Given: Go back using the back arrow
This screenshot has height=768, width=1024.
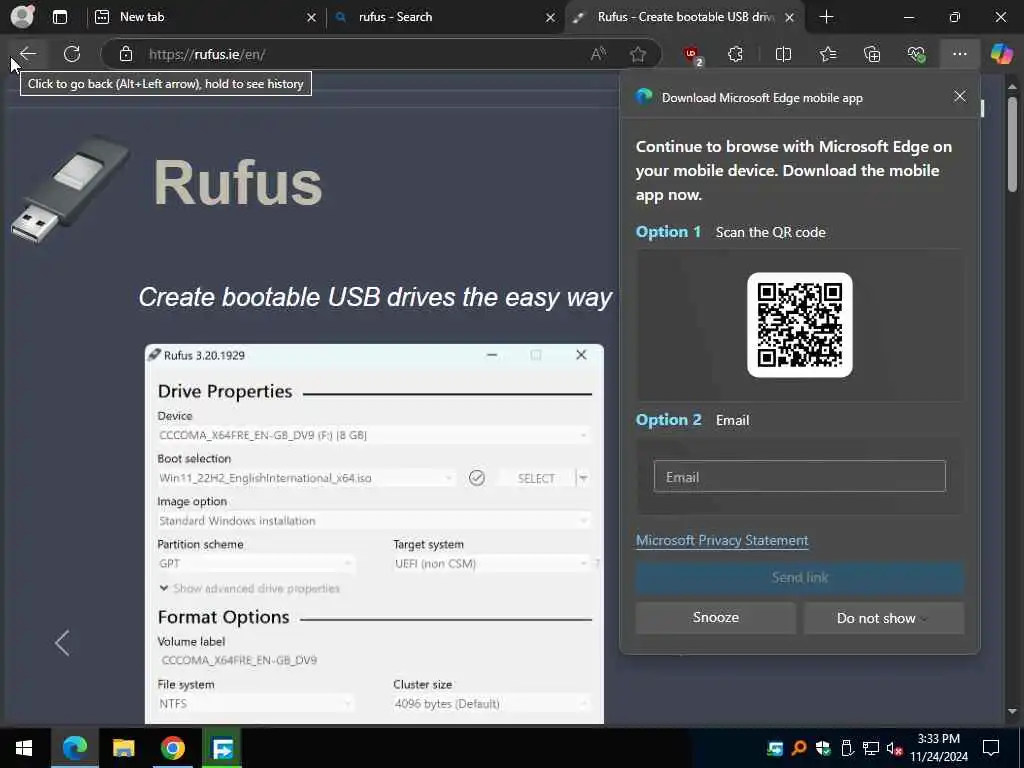Looking at the screenshot, I should 27,54.
